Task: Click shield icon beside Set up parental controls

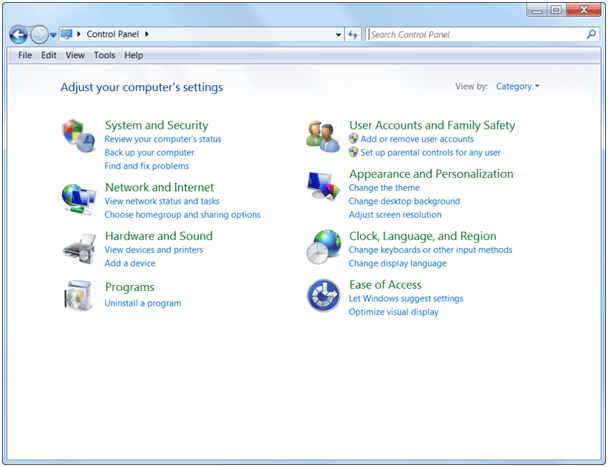Action: coord(353,152)
